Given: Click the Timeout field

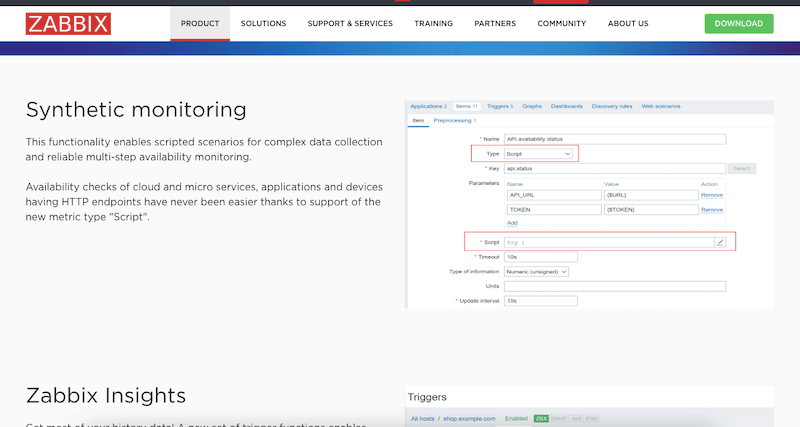Looking at the screenshot, I should click(x=541, y=257).
